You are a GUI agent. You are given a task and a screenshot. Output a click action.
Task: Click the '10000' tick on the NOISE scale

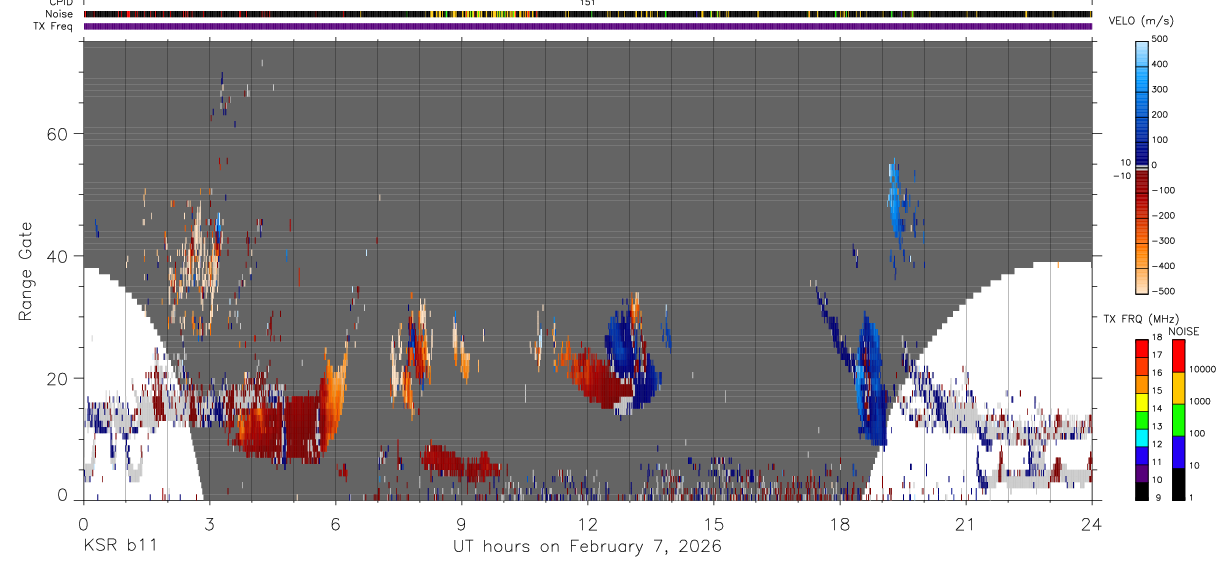click(x=1203, y=370)
